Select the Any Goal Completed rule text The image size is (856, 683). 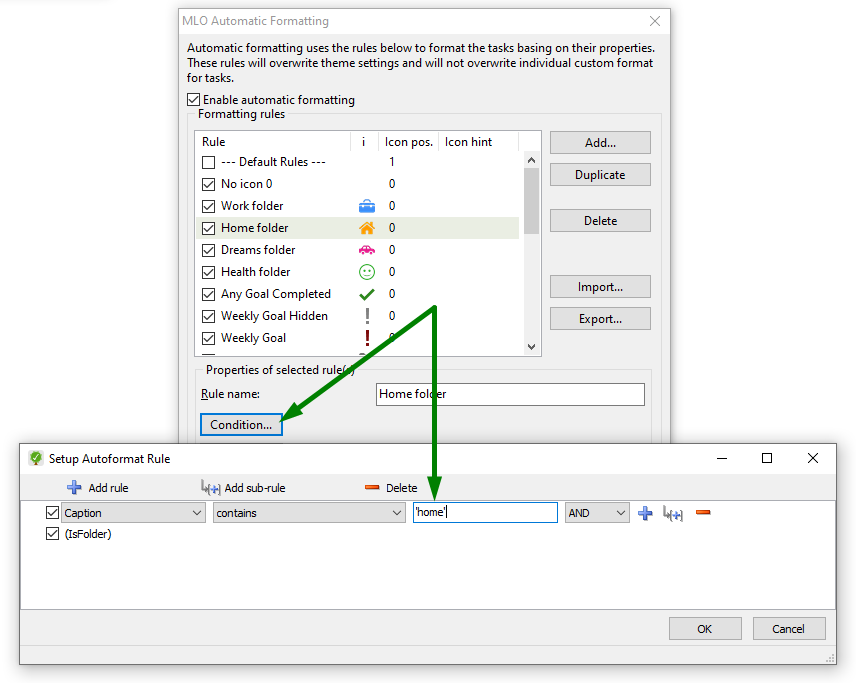click(276, 294)
